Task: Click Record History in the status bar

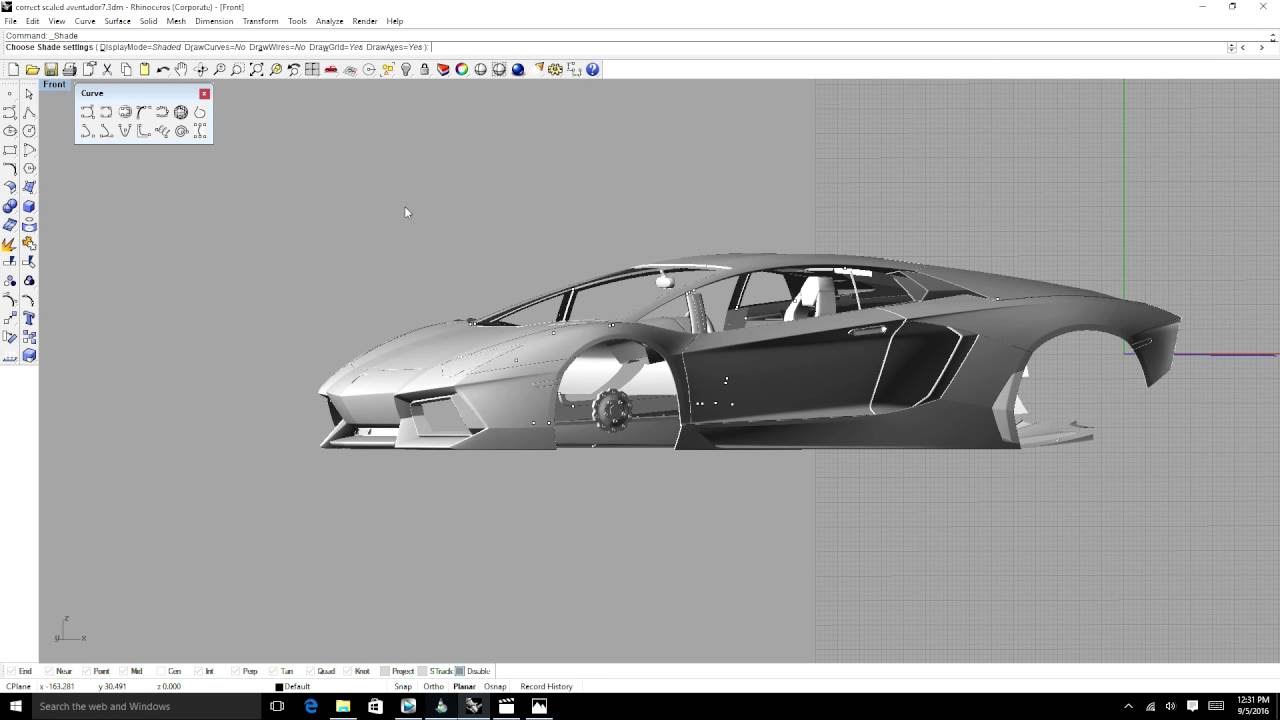Action: [546, 686]
